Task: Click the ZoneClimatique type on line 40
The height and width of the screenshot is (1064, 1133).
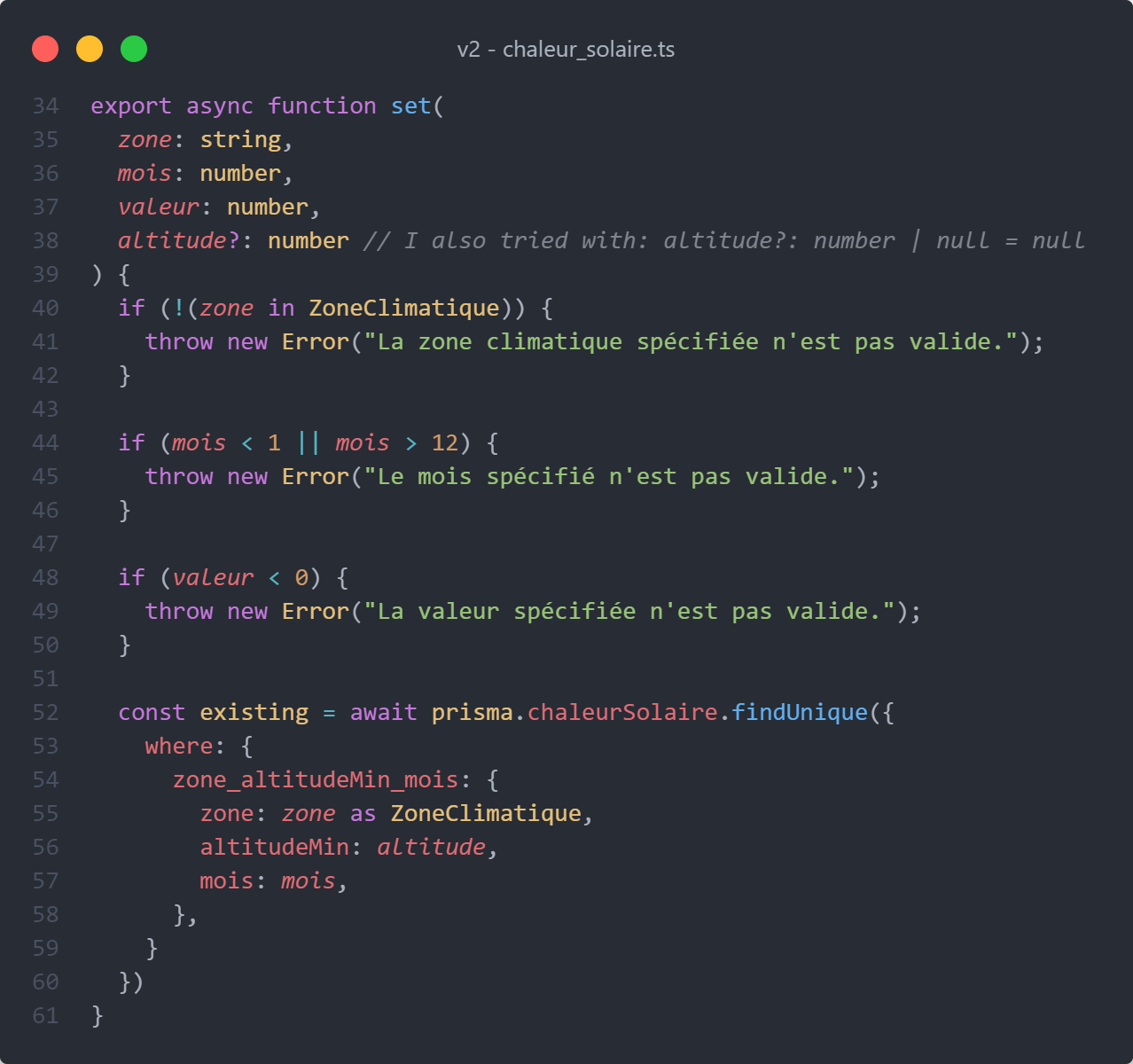Action: (x=404, y=308)
